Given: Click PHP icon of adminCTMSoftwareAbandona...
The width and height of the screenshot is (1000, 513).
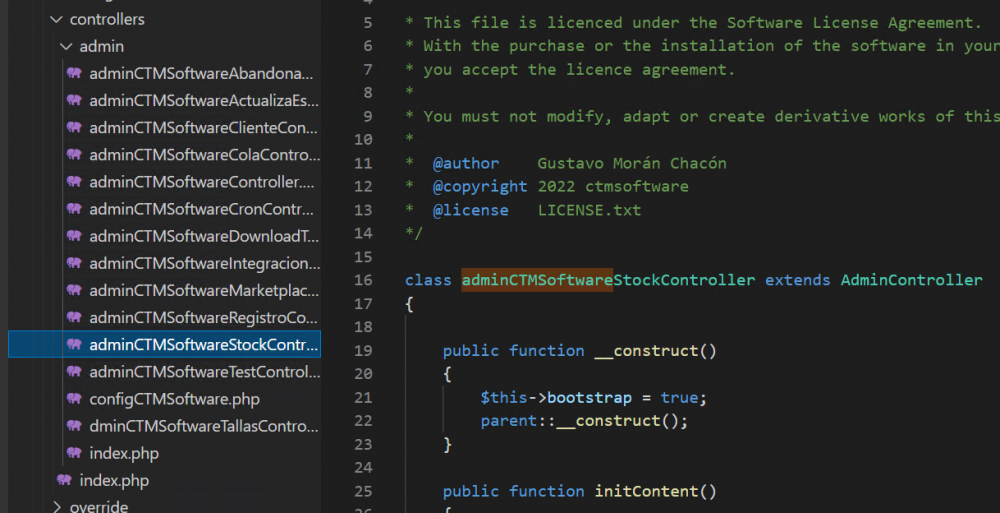Looking at the screenshot, I should tap(74, 73).
